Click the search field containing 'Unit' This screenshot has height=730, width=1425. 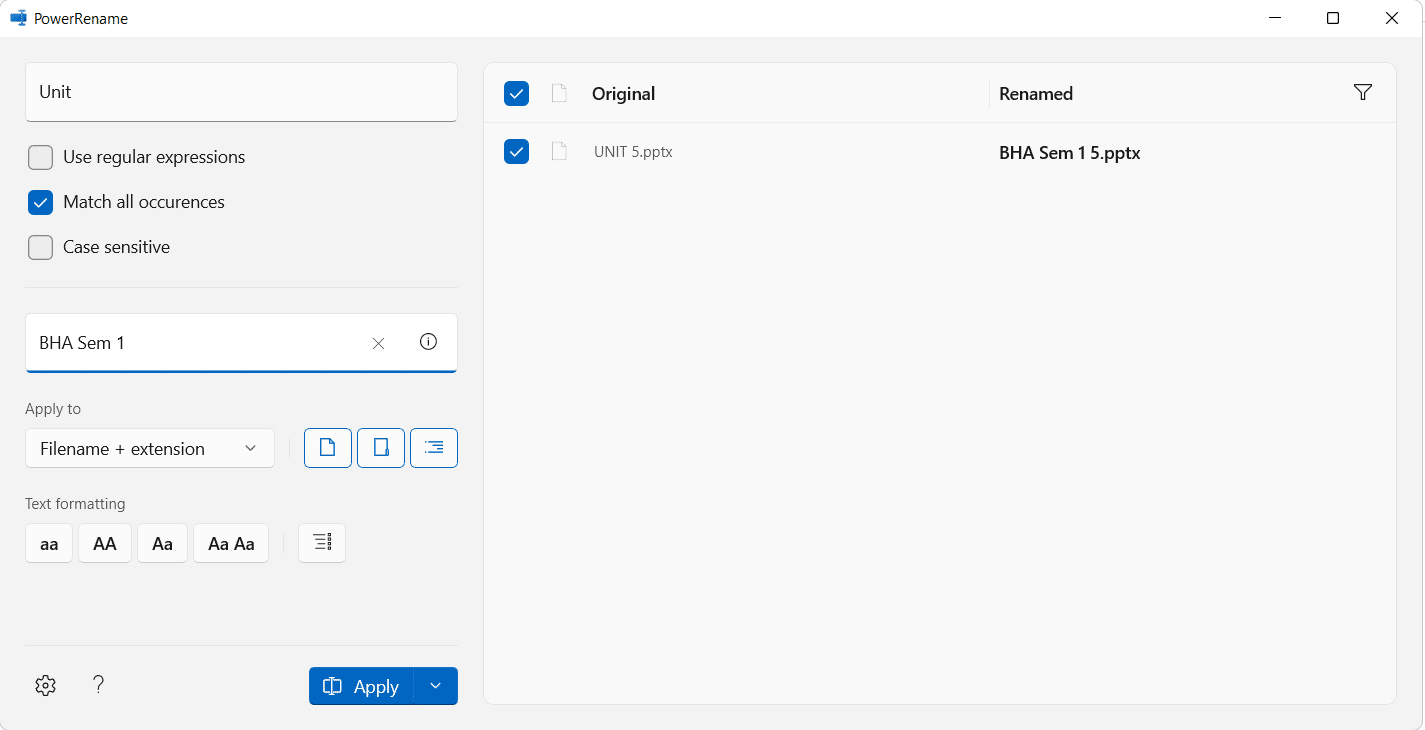point(241,92)
